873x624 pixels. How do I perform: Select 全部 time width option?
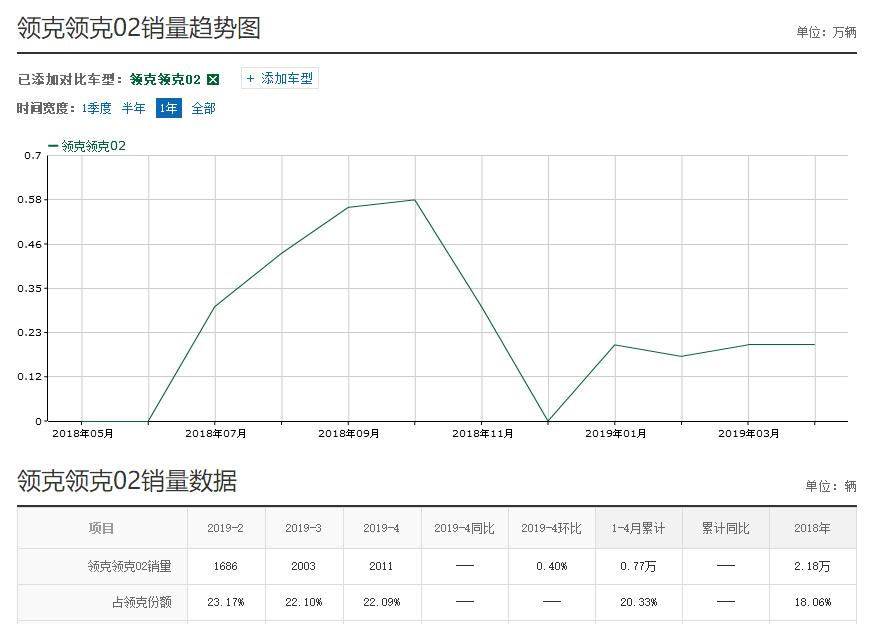tap(203, 109)
